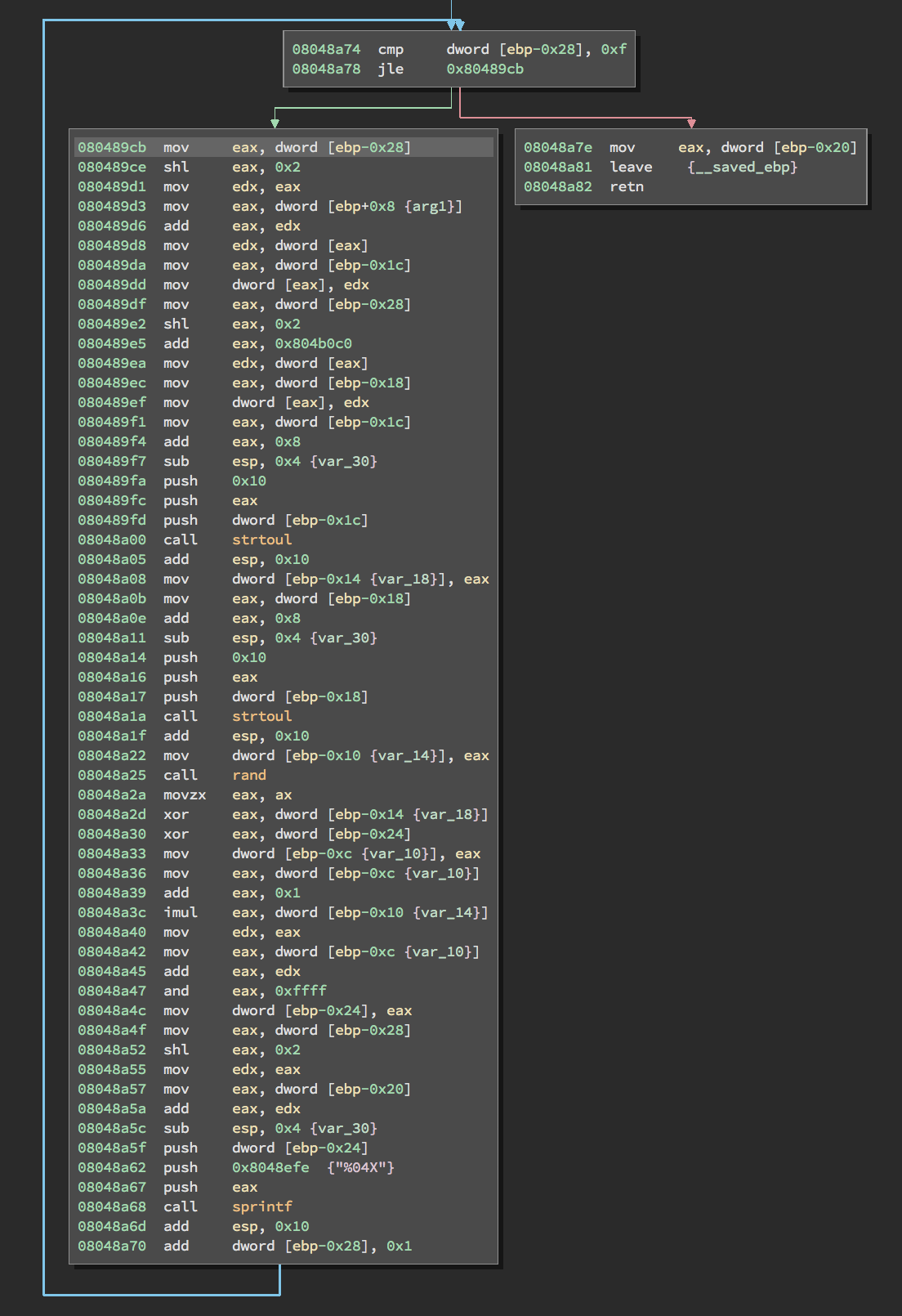Select address 0x804b0c0 operand
The height and width of the screenshot is (1316, 902).
point(313,343)
